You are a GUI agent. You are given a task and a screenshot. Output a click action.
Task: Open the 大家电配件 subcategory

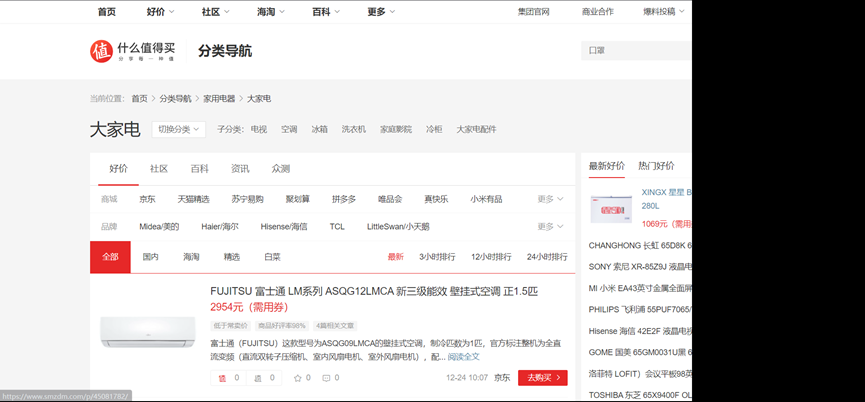click(x=476, y=130)
